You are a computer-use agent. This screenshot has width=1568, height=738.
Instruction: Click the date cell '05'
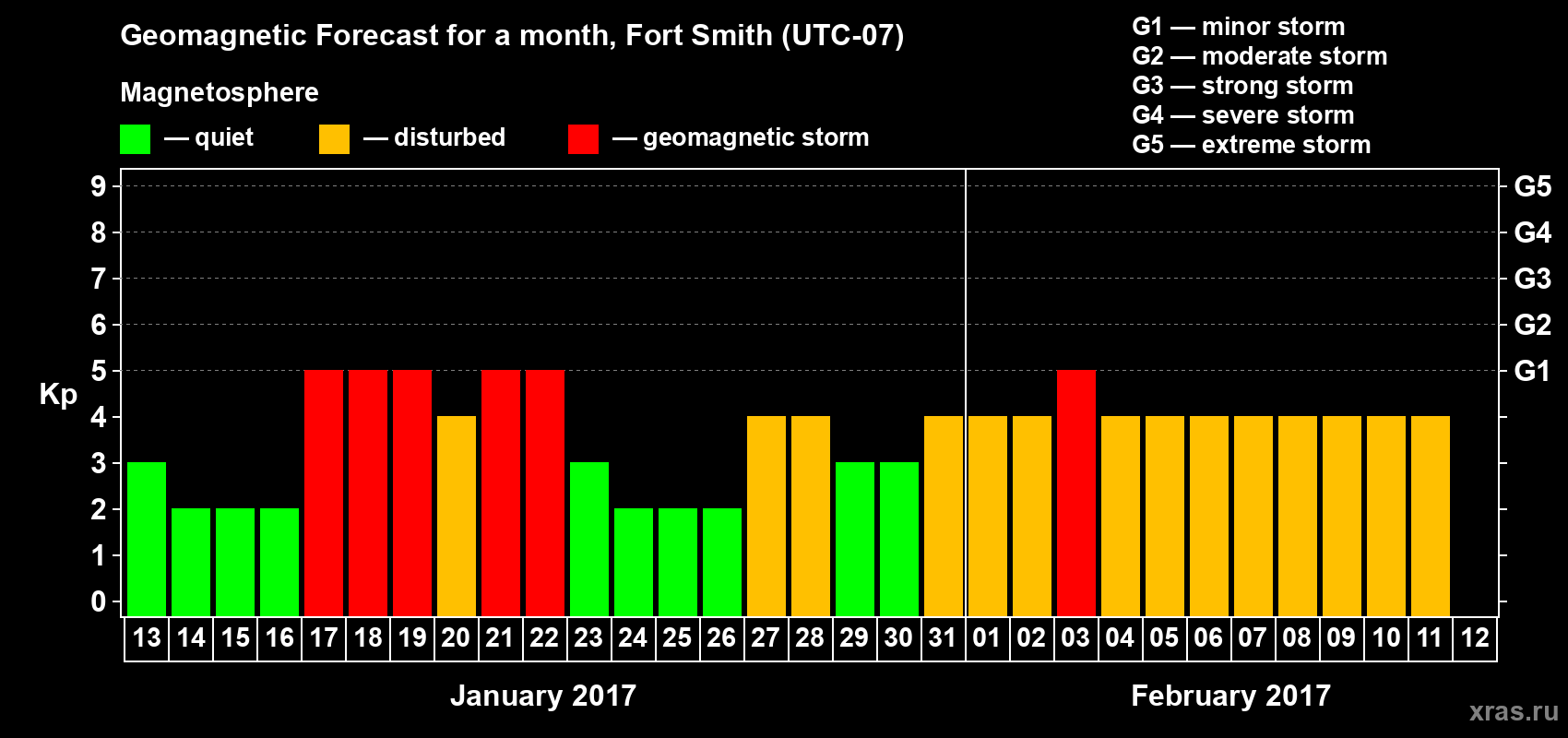[x=1165, y=638]
